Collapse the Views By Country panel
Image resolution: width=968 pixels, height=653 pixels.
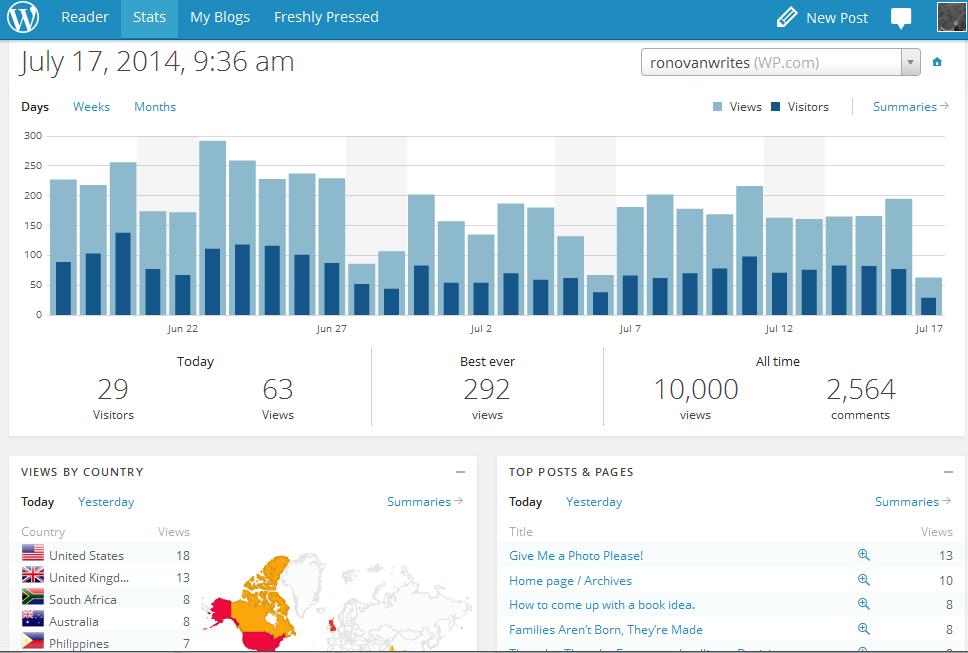tap(460, 472)
